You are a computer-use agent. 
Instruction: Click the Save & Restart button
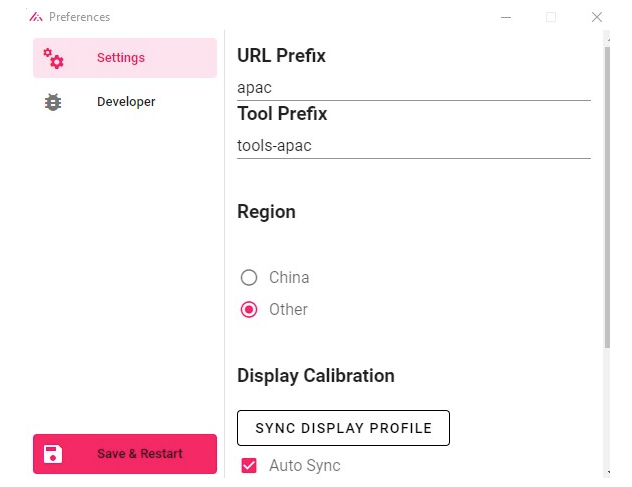click(x=125, y=454)
